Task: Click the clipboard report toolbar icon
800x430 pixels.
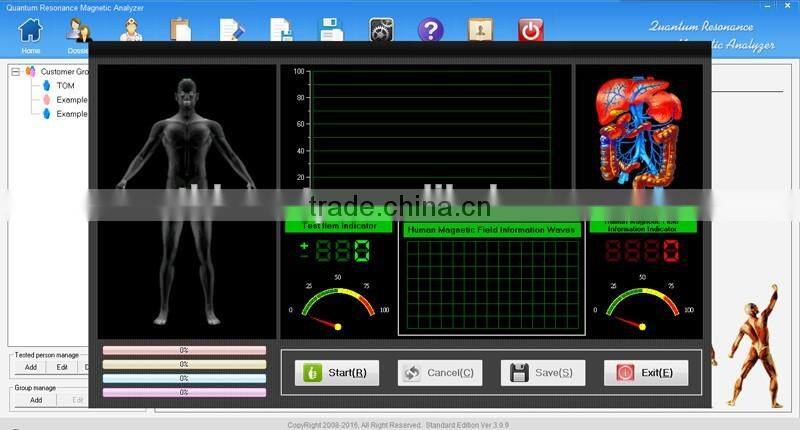Action: (181, 30)
